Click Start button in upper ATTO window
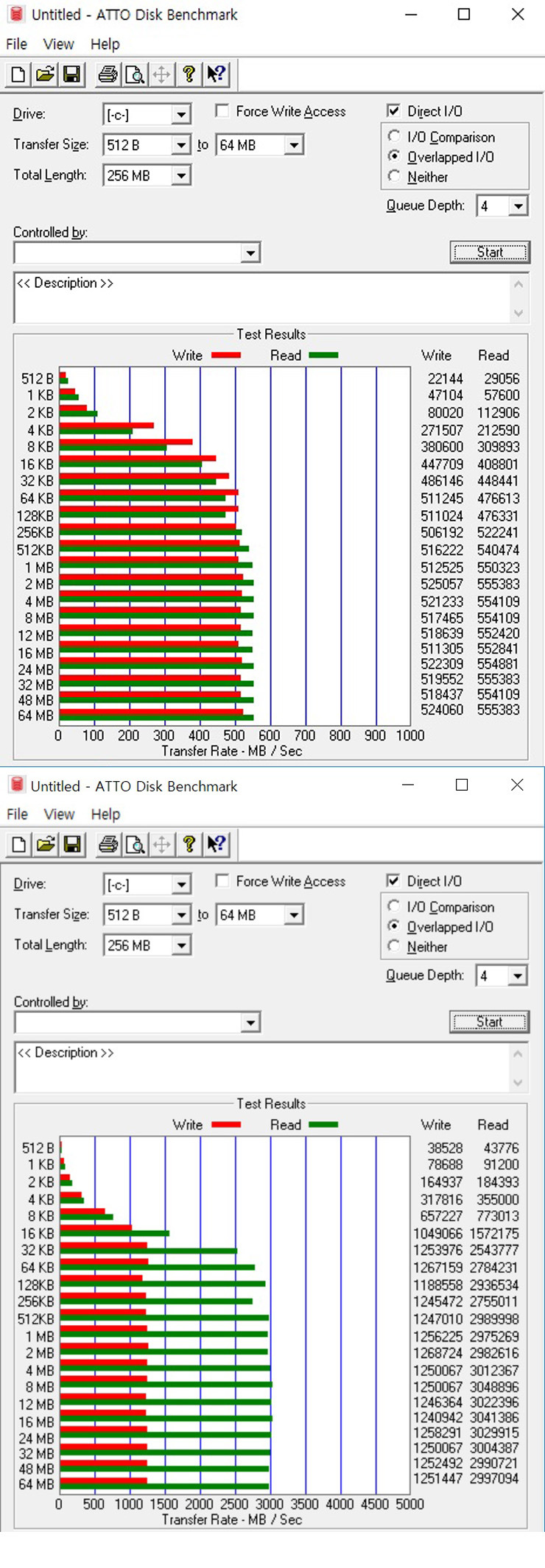 (490, 252)
